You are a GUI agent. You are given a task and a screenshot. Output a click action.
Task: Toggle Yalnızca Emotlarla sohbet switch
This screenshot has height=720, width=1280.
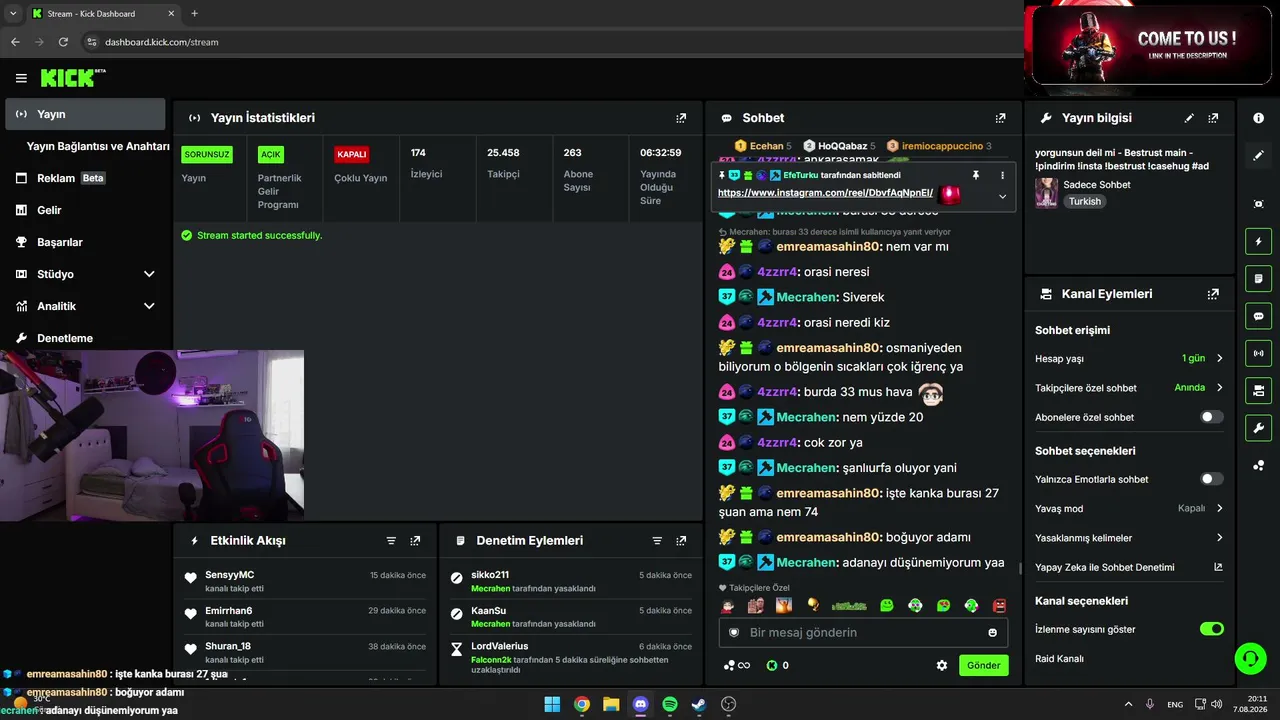(x=1211, y=479)
